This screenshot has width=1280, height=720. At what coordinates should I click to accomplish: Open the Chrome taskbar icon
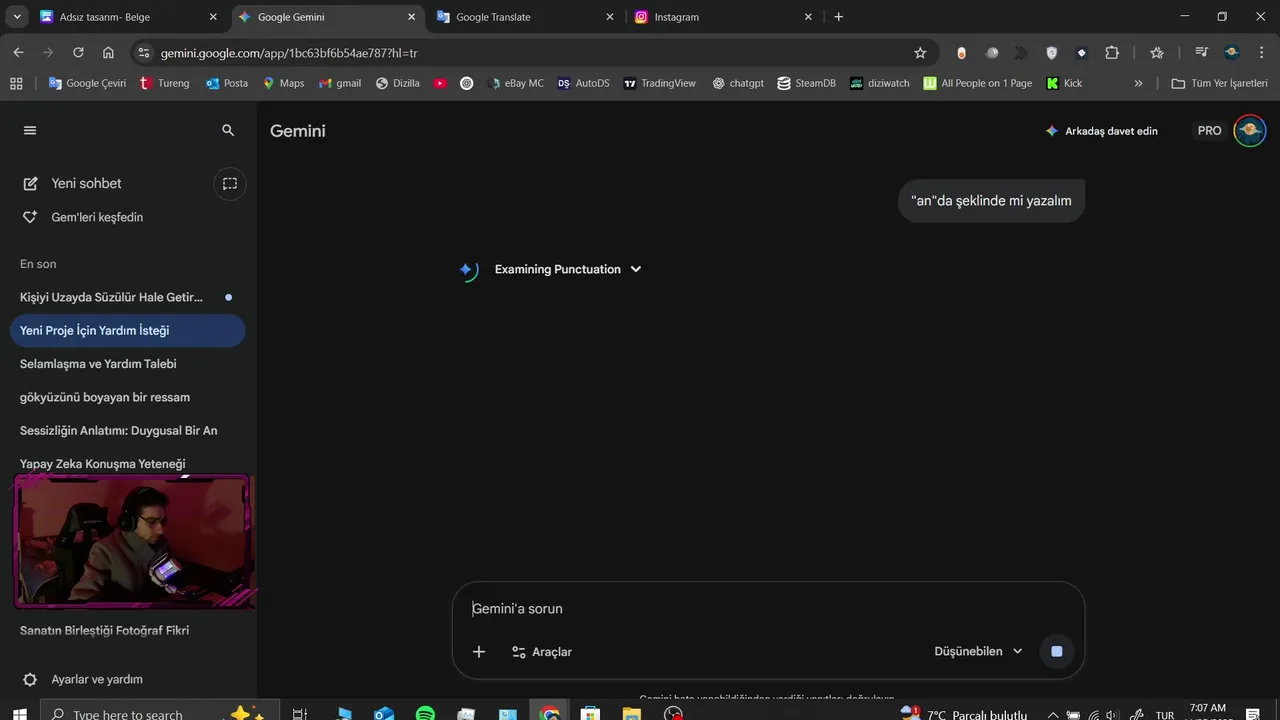click(549, 714)
